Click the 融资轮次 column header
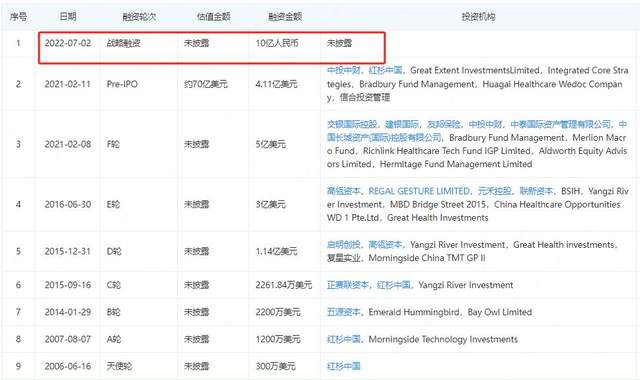The width and height of the screenshot is (640, 380). pyautogui.click(x=139, y=16)
